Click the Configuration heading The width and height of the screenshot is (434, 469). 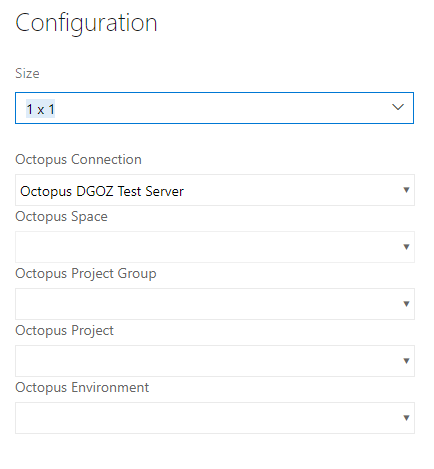click(x=86, y=23)
